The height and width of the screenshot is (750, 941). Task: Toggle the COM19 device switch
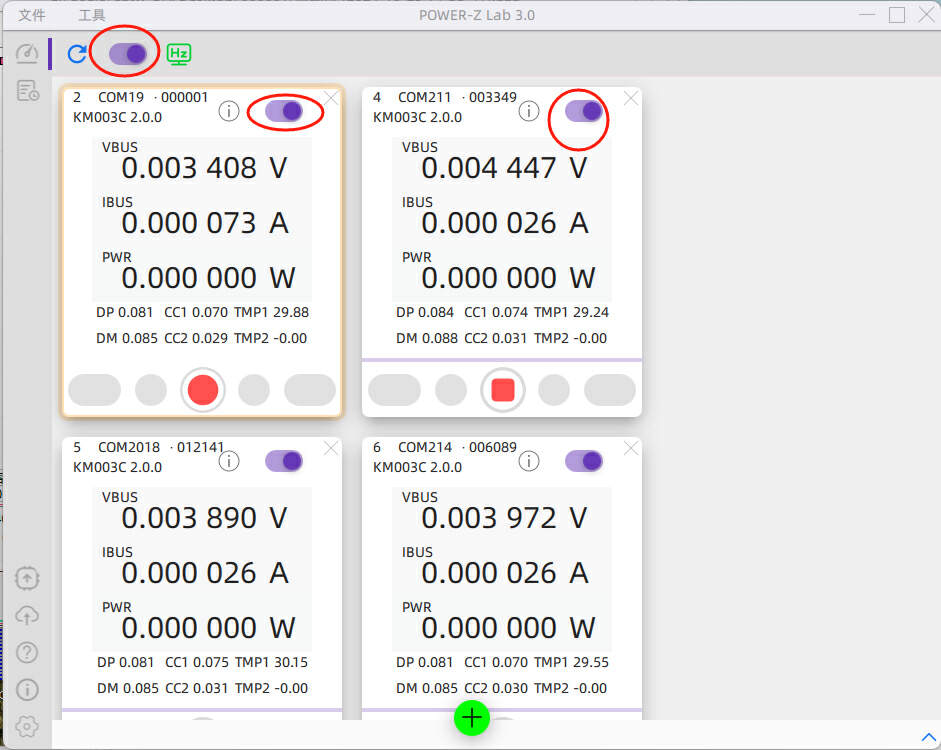[284, 111]
